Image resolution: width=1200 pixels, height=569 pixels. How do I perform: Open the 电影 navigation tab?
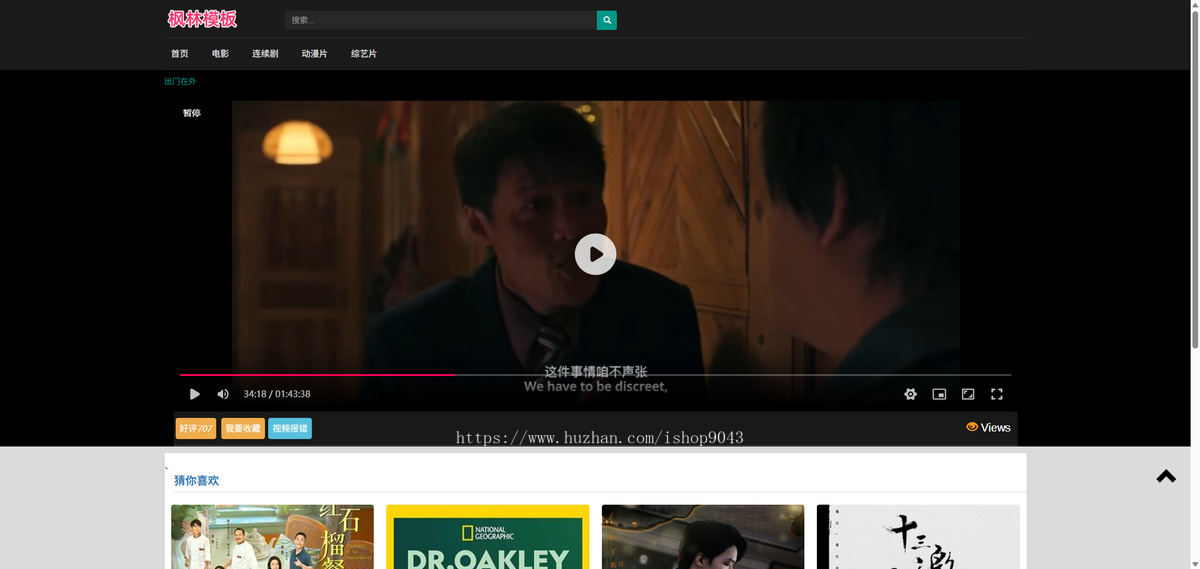(220, 54)
